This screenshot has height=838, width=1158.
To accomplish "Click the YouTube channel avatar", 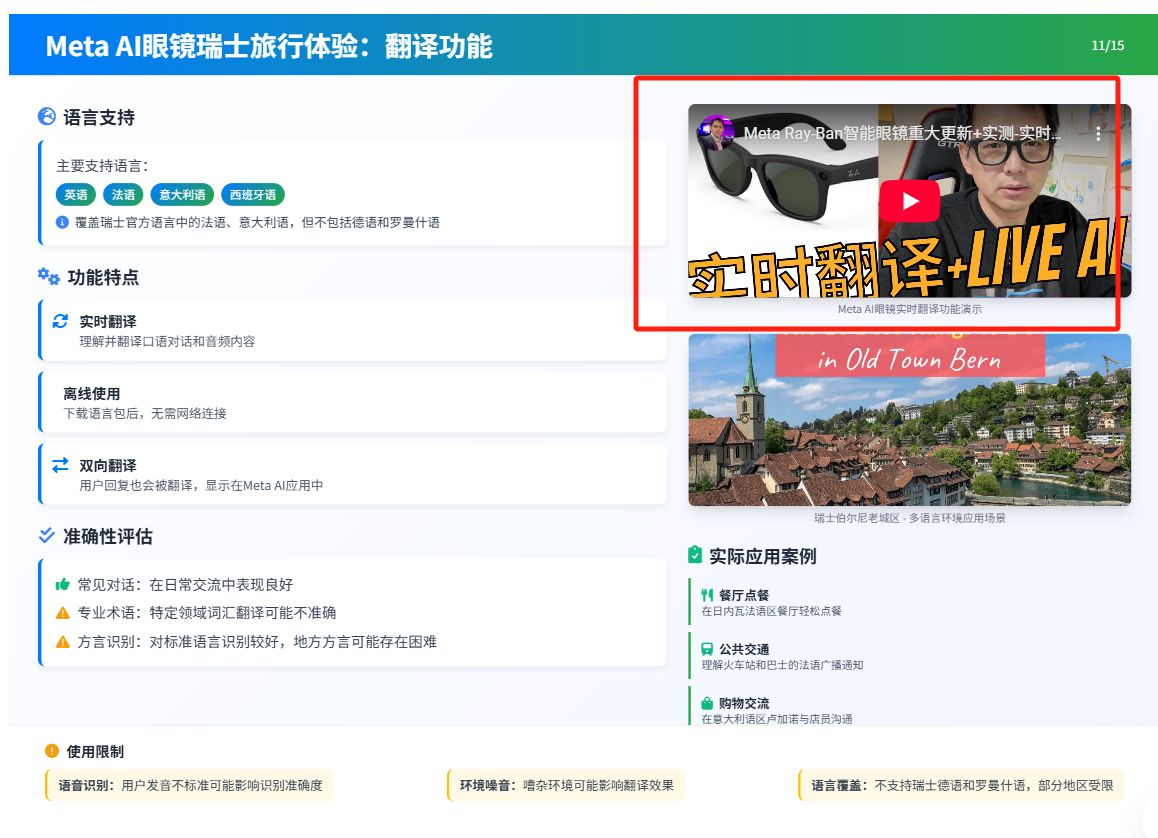I will pos(716,133).
